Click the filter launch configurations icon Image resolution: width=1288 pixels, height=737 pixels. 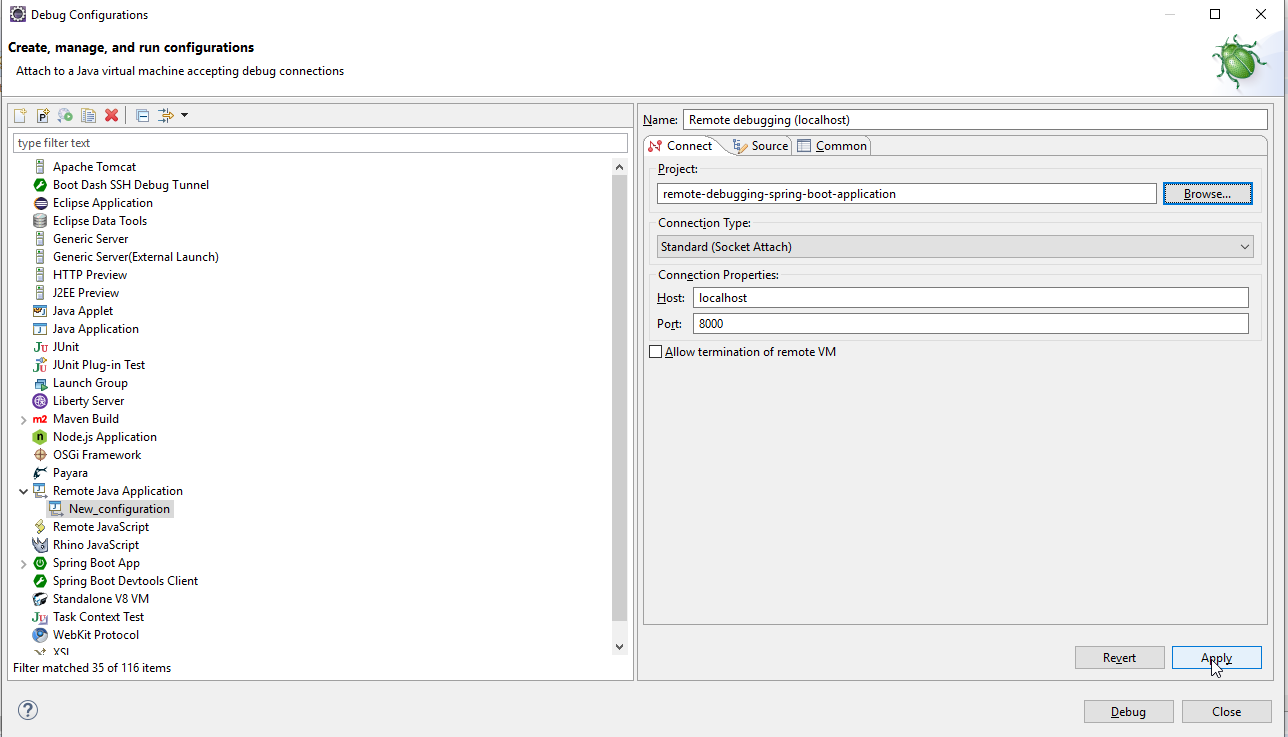(x=166, y=115)
